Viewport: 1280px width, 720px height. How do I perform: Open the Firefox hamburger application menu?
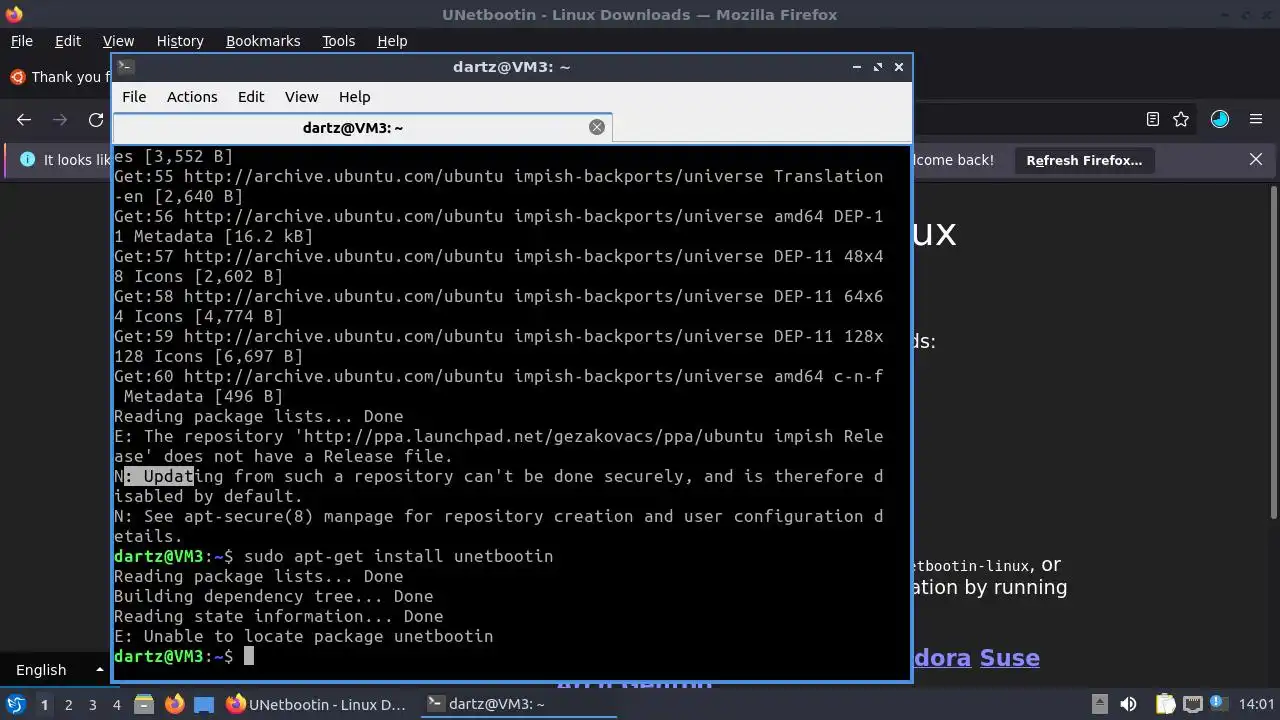(1256, 119)
